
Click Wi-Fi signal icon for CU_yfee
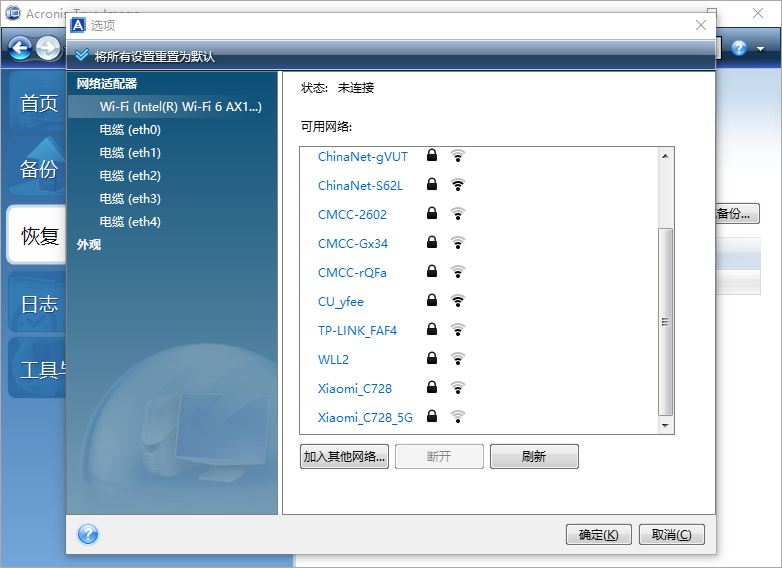pos(457,300)
